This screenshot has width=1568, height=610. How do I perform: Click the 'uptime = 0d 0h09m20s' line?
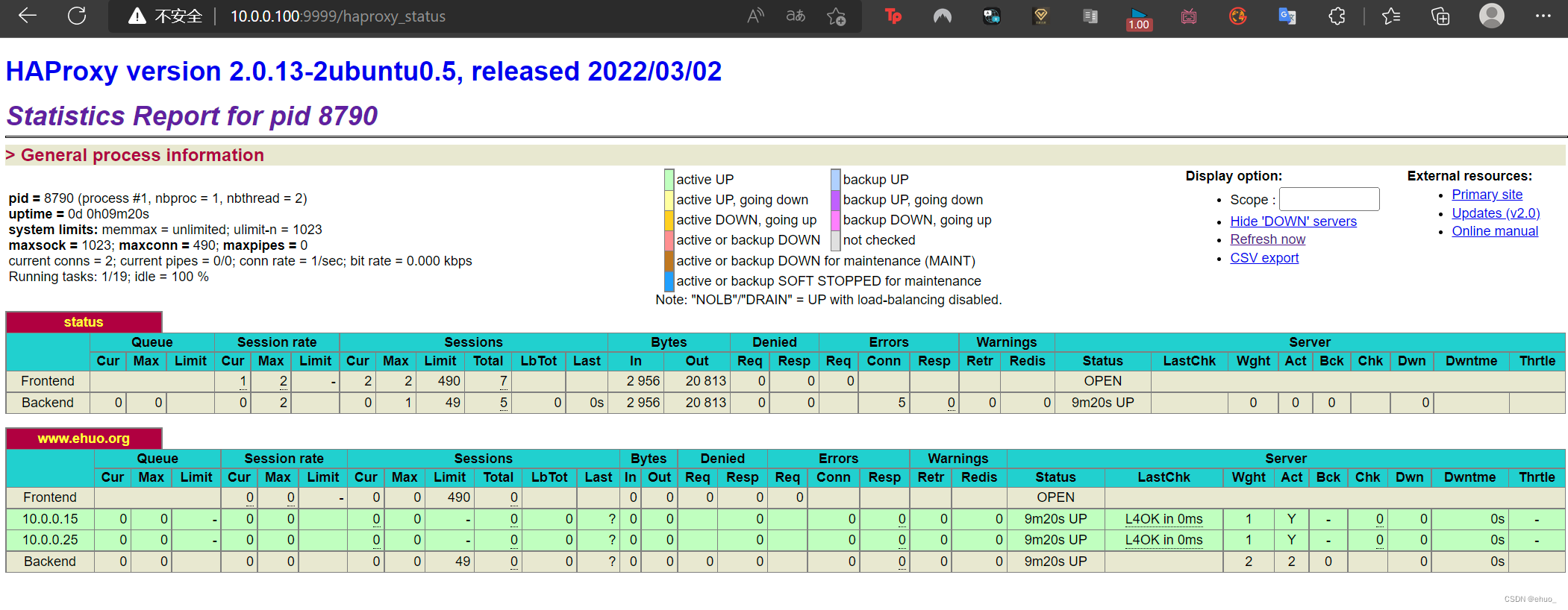pyautogui.click(x=79, y=214)
